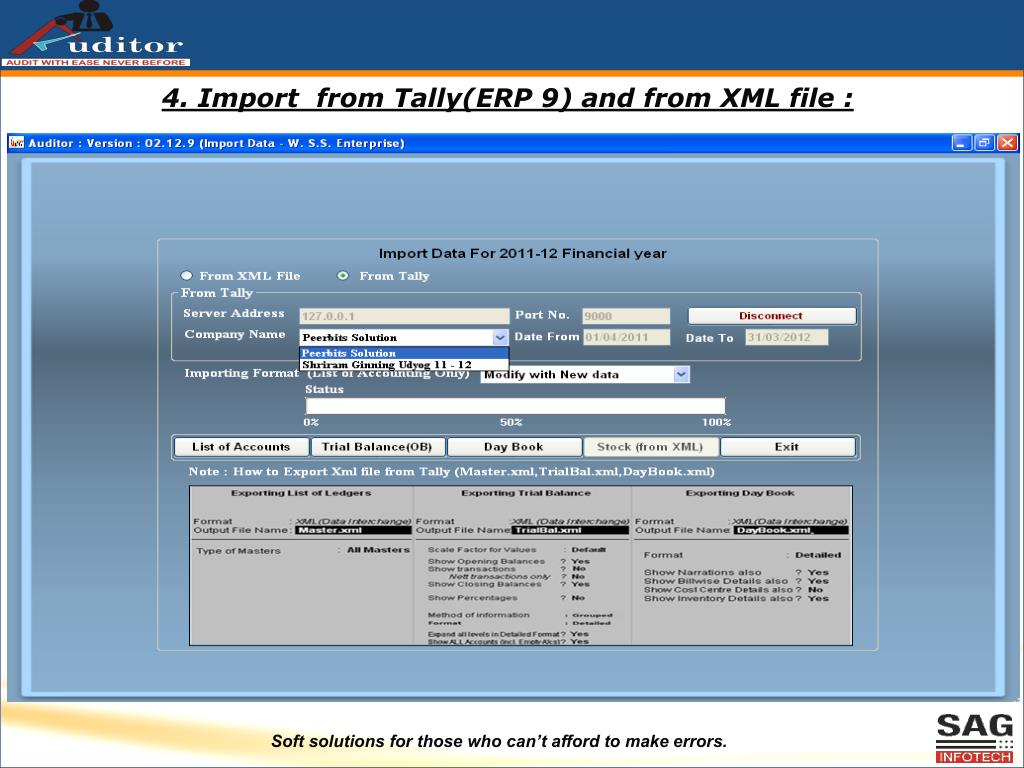Viewport: 1024px width, 768px height.
Task: Click the Exporting Day Book instruction image
Action: 743,566
